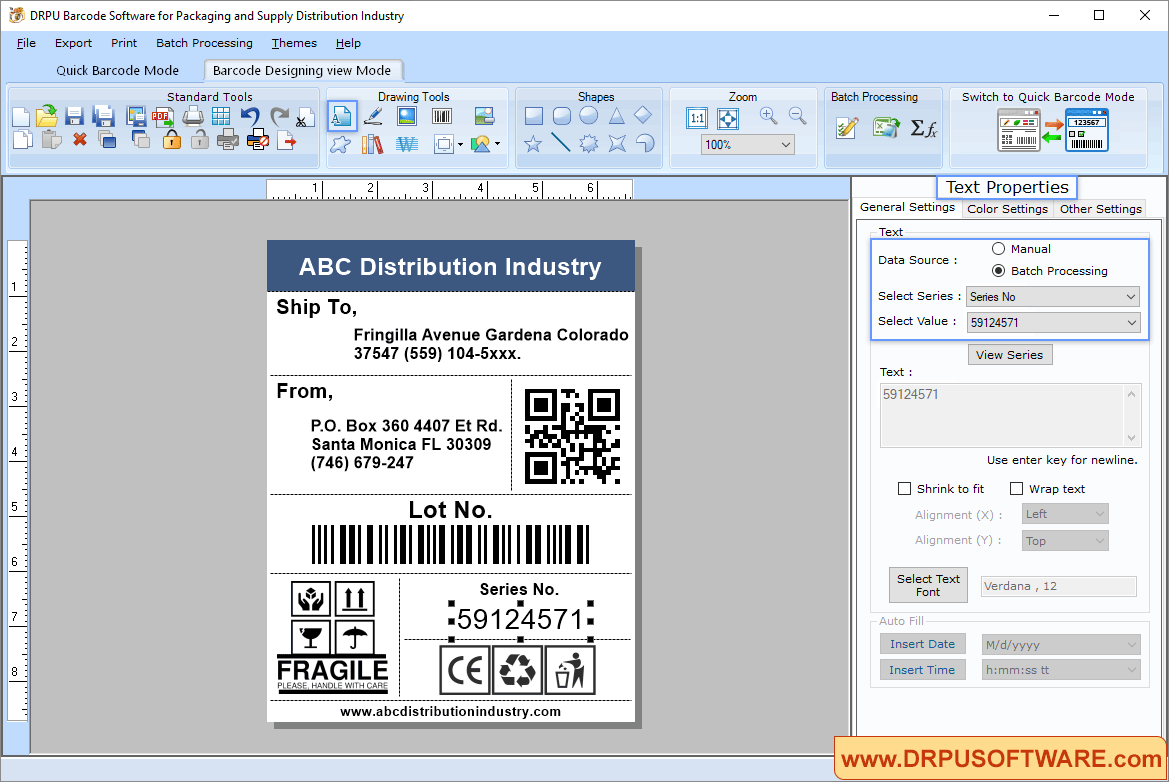Open the File menu
Image resolution: width=1169 pixels, height=782 pixels.
point(26,43)
